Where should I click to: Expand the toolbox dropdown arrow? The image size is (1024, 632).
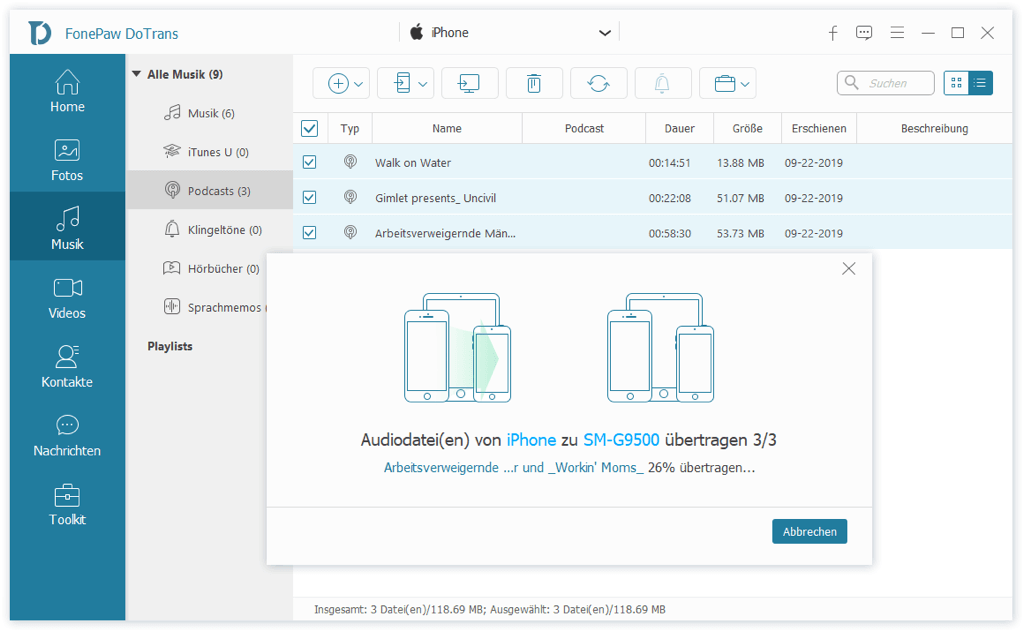744,84
